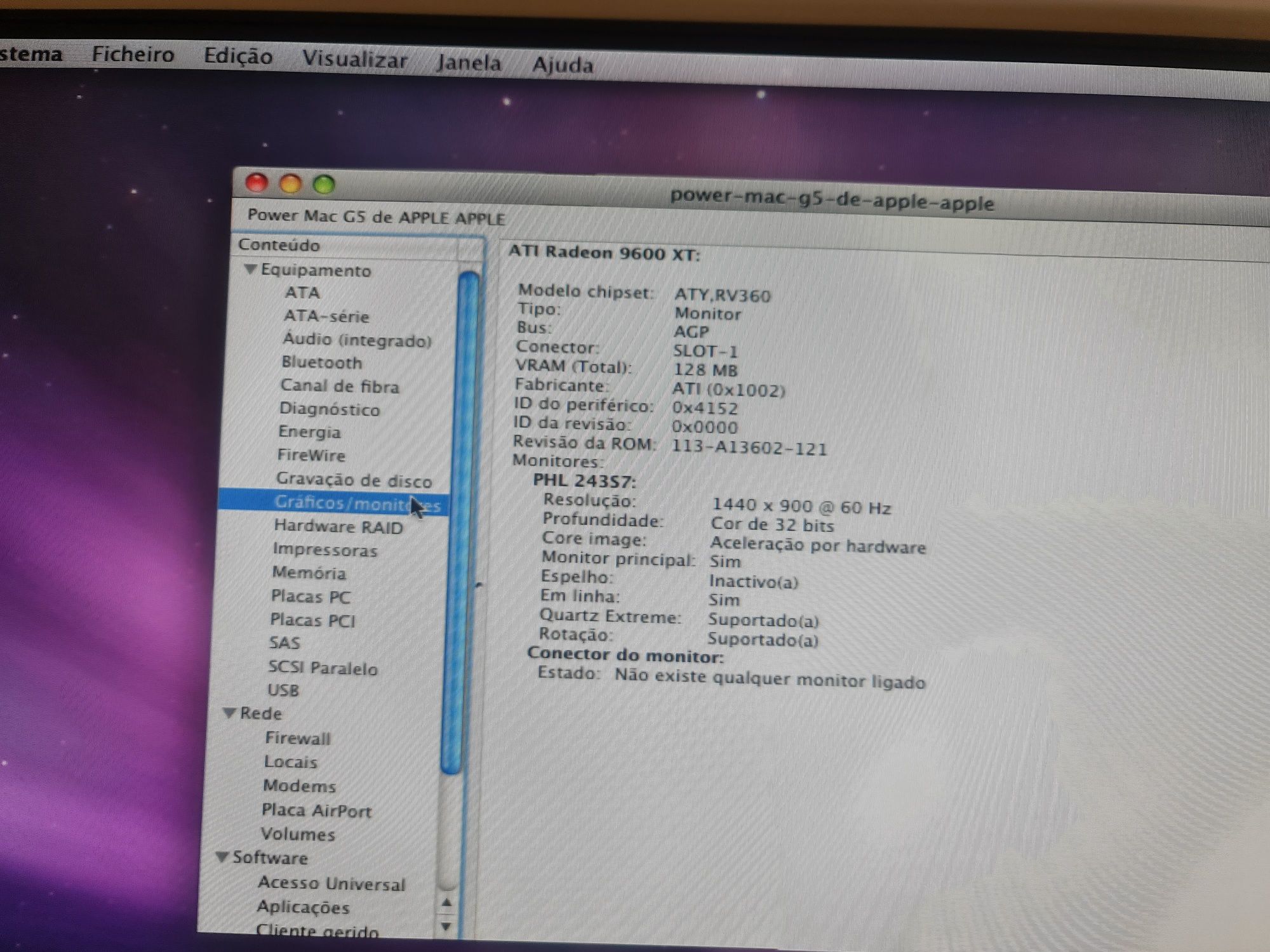
Task: Select Acesso Universal under Software
Action: tap(331, 883)
